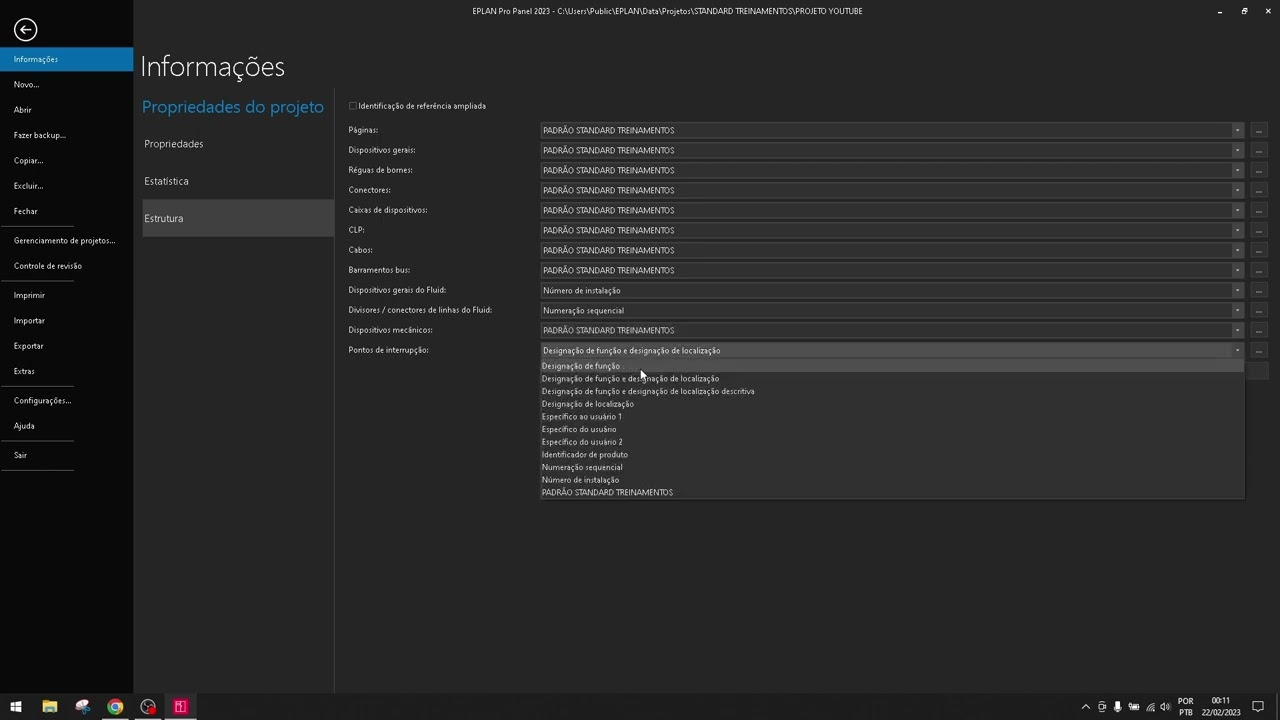Image resolution: width=1280 pixels, height=720 pixels.
Task: Click the POR PTB language indicator
Action: [x=1186, y=707]
